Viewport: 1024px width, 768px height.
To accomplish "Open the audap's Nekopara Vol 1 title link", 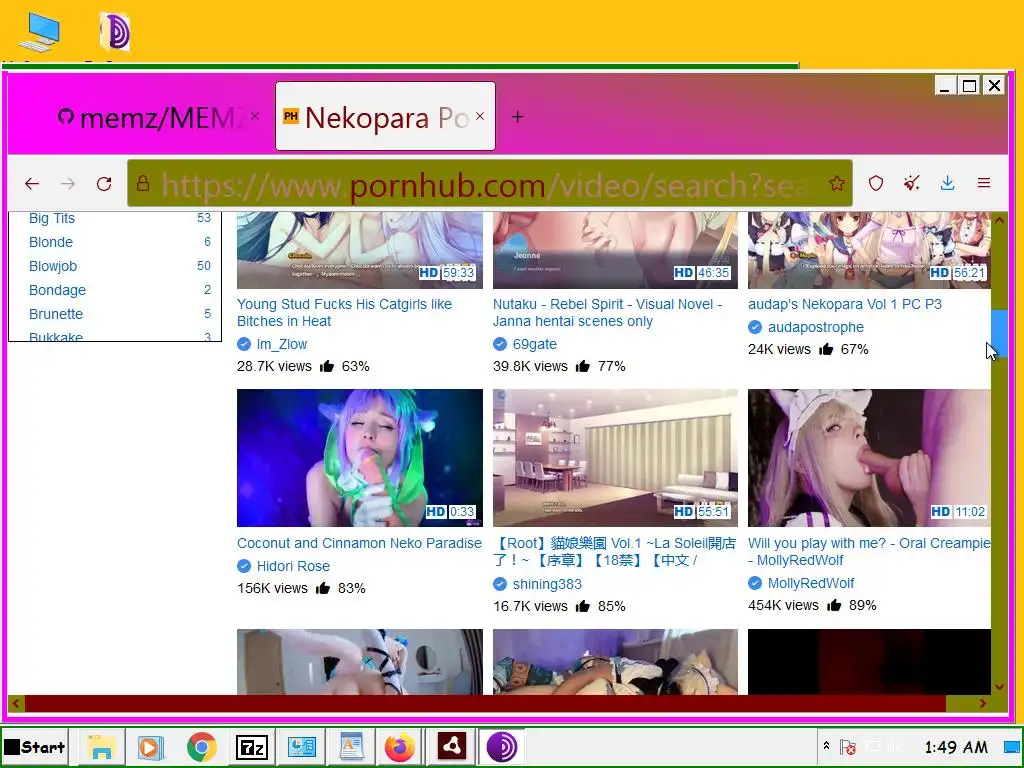I will coord(844,304).
